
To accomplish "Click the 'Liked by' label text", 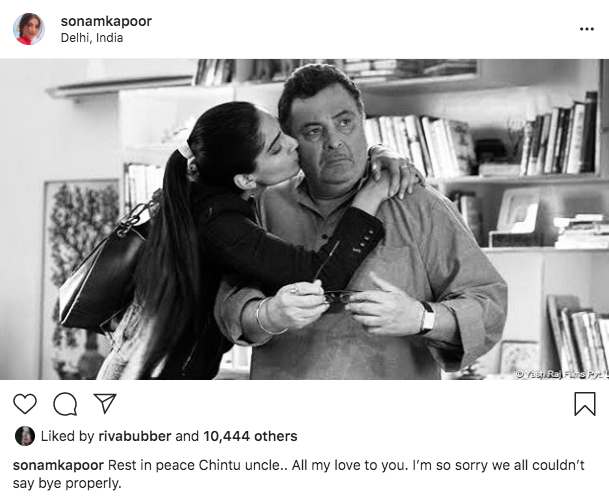I will pyautogui.click(x=68, y=436).
